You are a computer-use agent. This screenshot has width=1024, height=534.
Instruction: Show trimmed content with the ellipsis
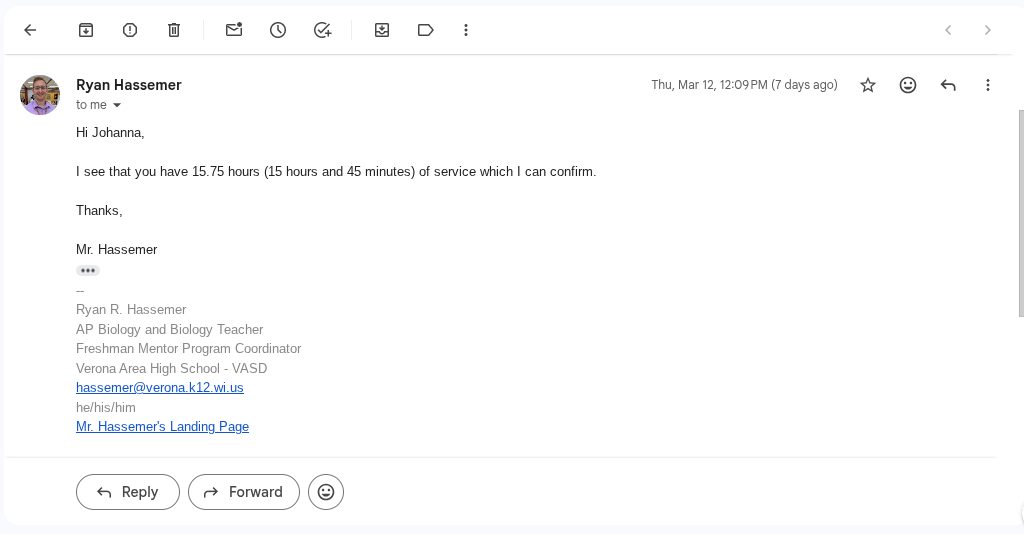tap(88, 270)
